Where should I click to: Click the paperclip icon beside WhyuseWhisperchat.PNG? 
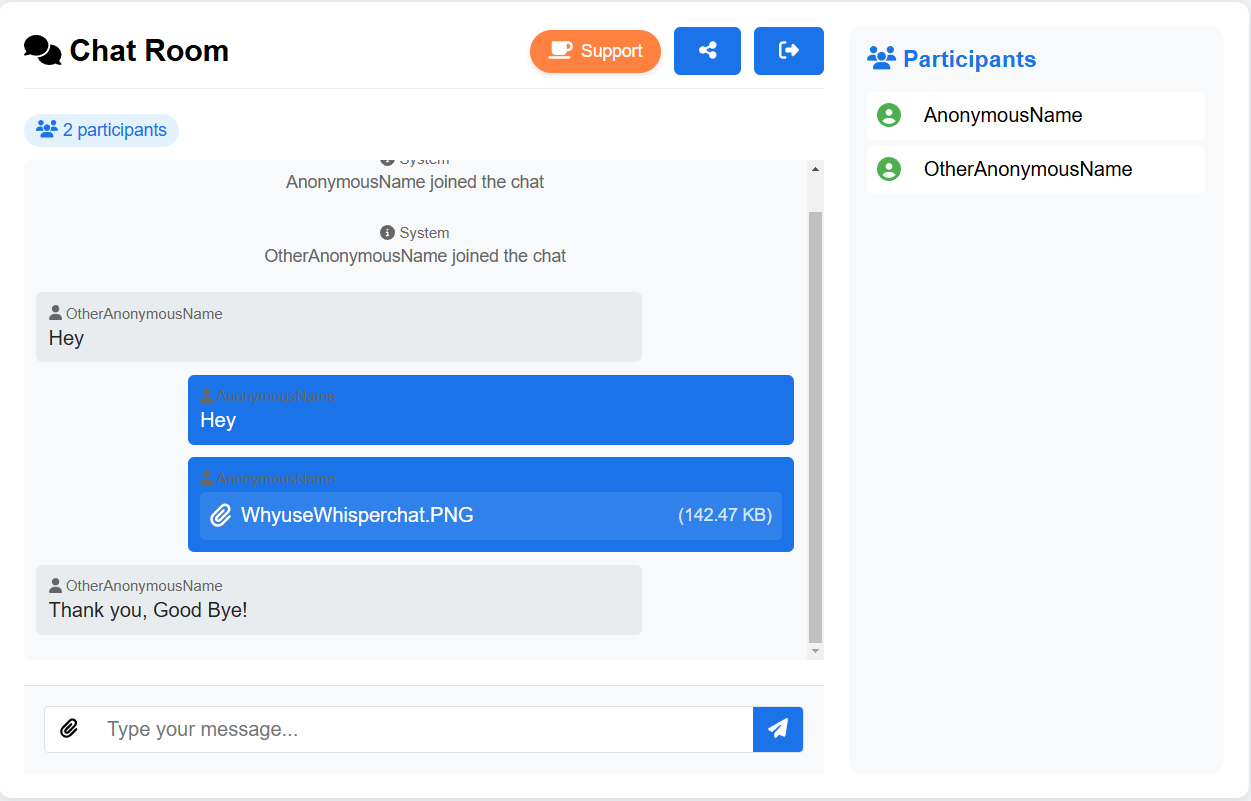[221, 516]
